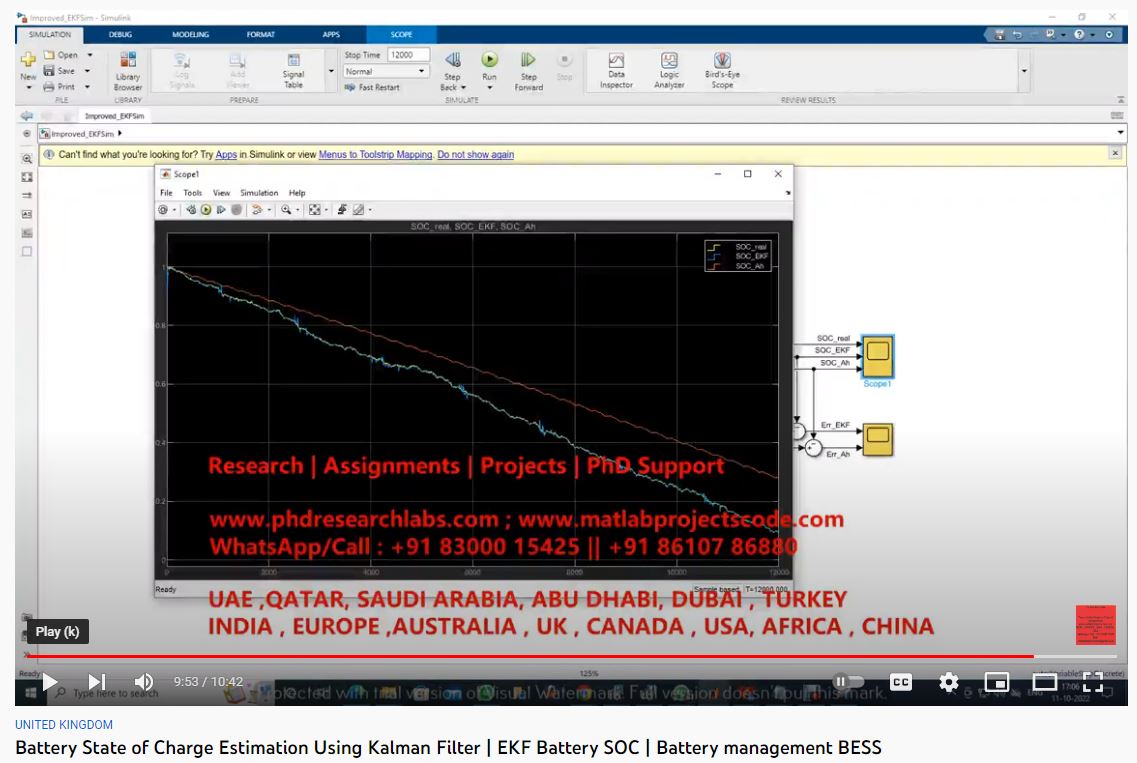The image size is (1137, 763).
Task: Click the Menus to Toolstrip Mapping link
Action: (375, 155)
